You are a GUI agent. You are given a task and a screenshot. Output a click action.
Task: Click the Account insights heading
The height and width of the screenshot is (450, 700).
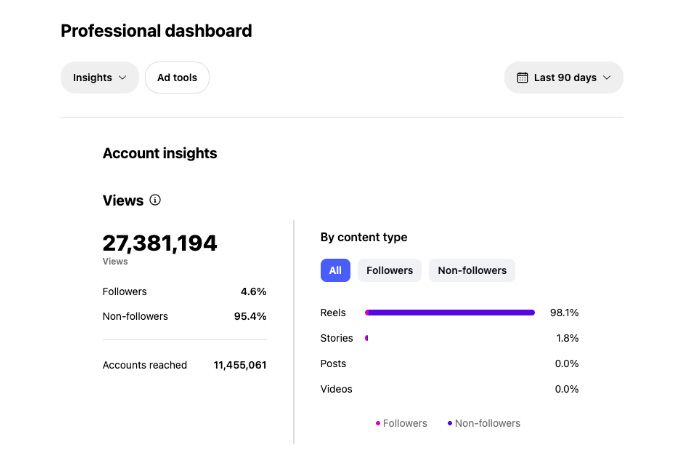(160, 153)
